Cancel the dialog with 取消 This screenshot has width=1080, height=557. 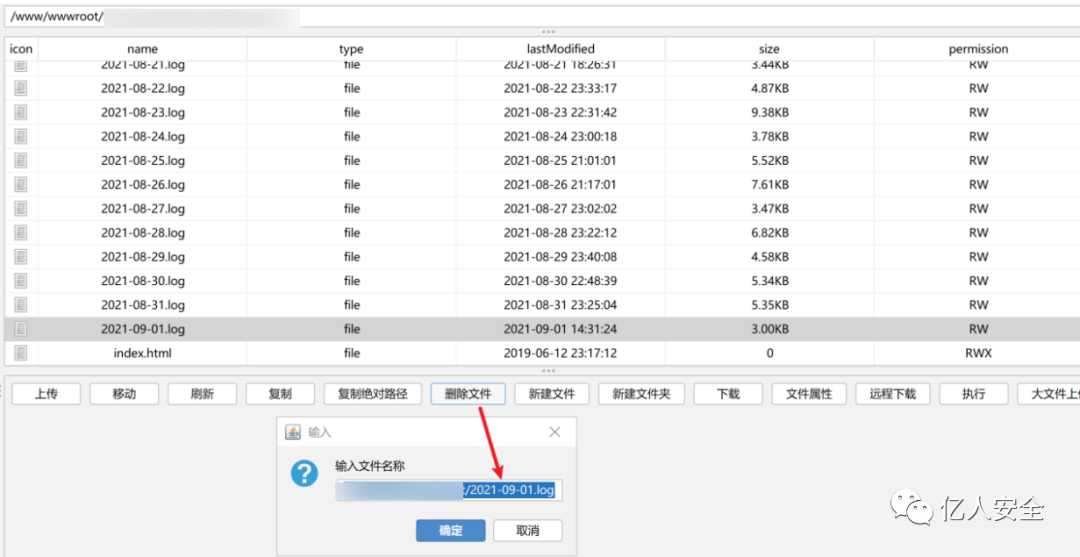tap(528, 531)
